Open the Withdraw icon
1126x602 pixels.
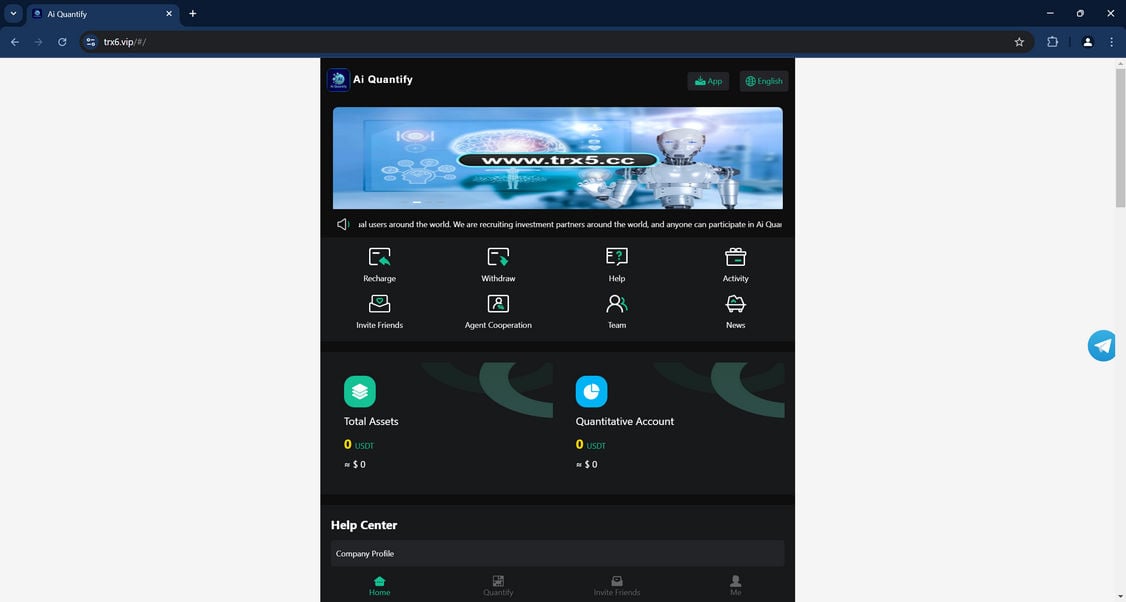pyautogui.click(x=498, y=257)
